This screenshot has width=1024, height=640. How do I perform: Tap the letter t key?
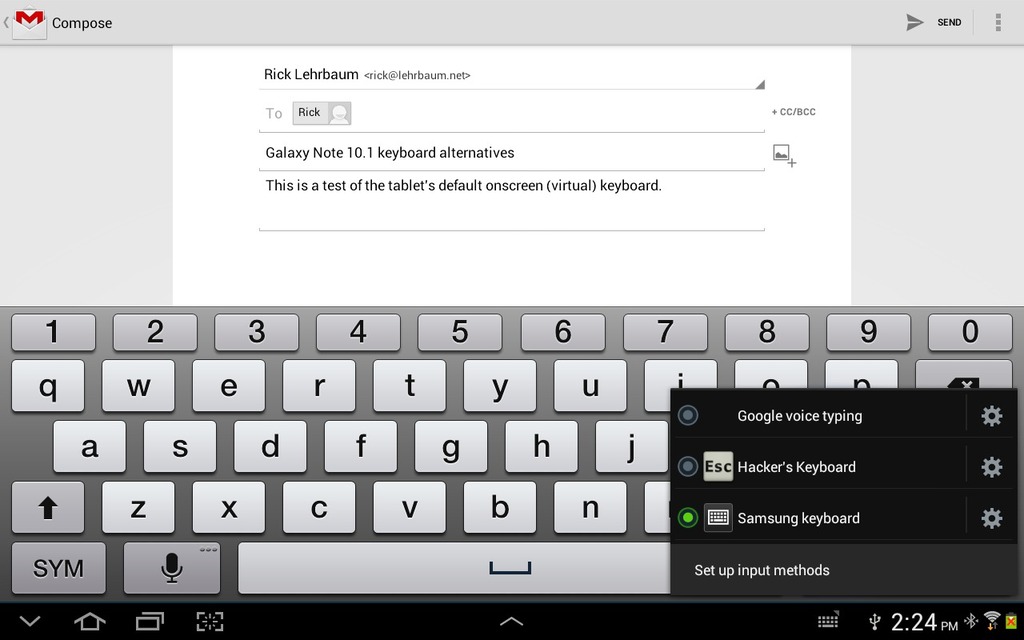[409, 386]
